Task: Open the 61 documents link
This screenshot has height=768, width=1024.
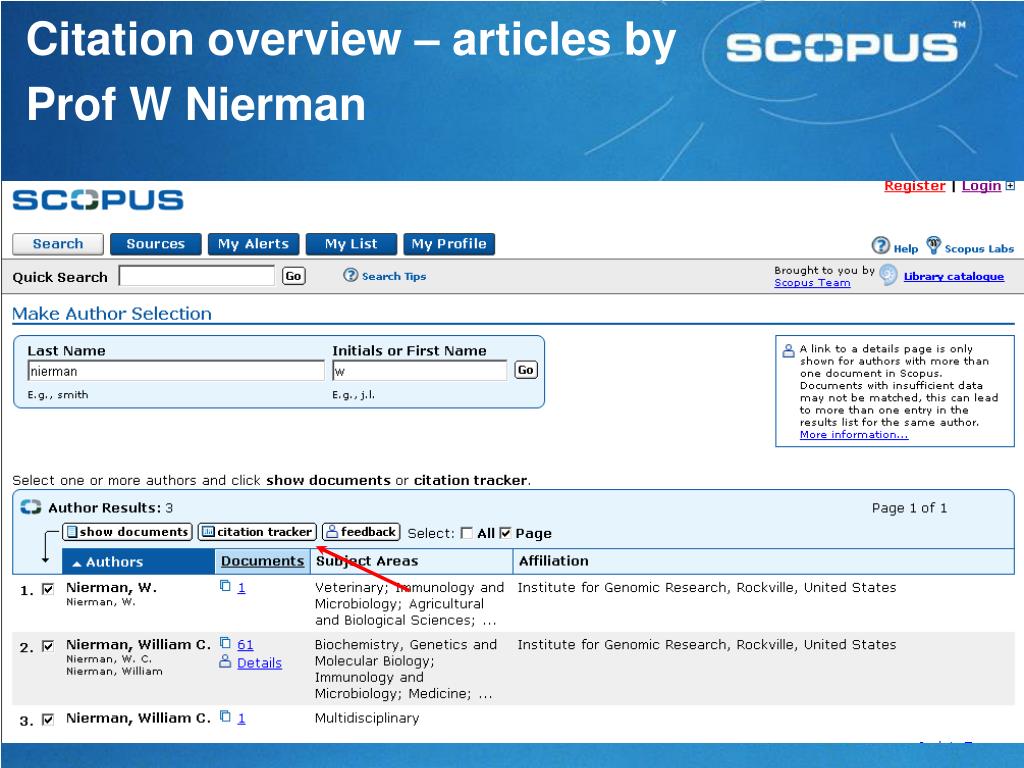Action: (x=245, y=645)
